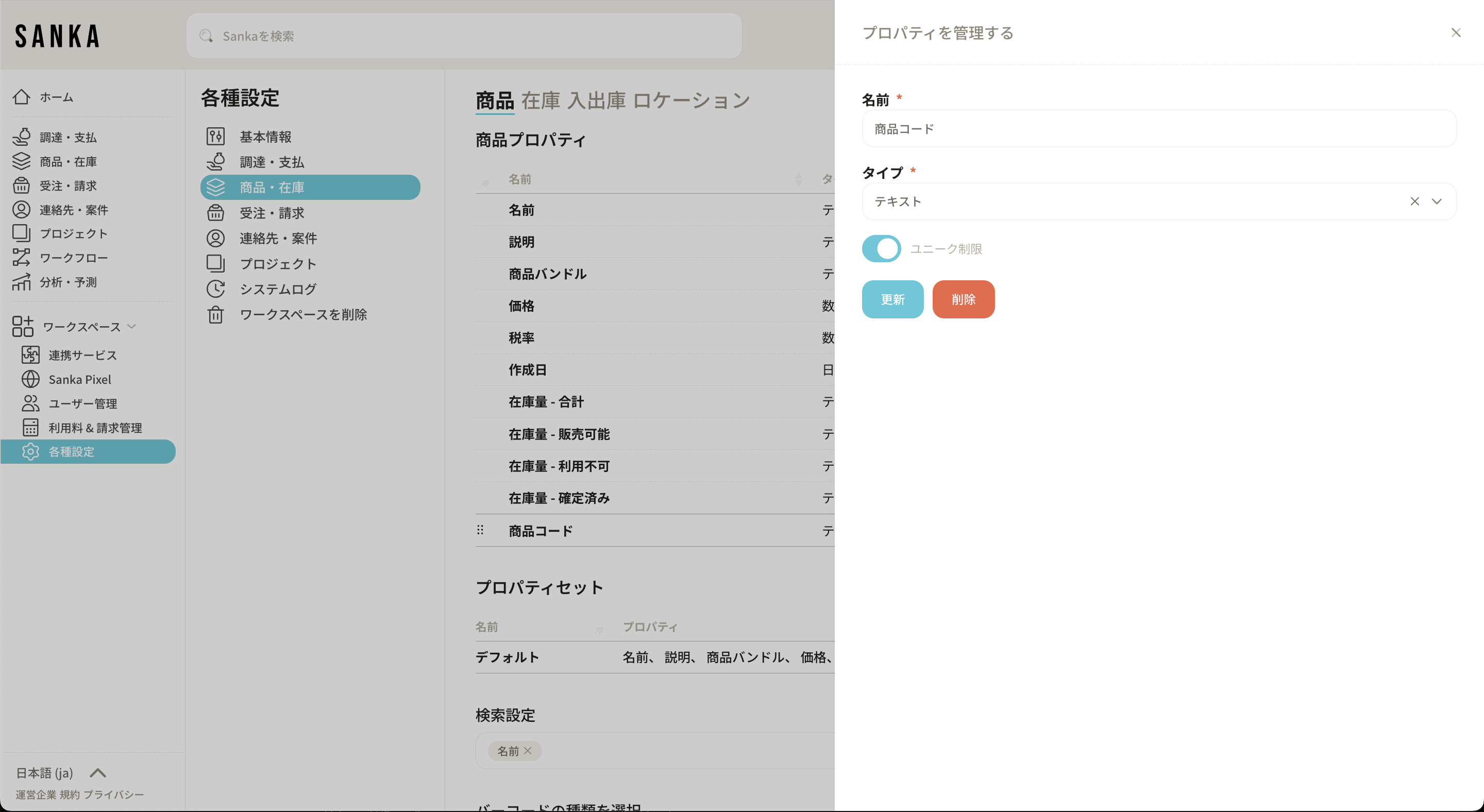Viewport: 1484px width, 812px height.
Task: Open the 連携サービス integration icon
Action: pos(30,355)
